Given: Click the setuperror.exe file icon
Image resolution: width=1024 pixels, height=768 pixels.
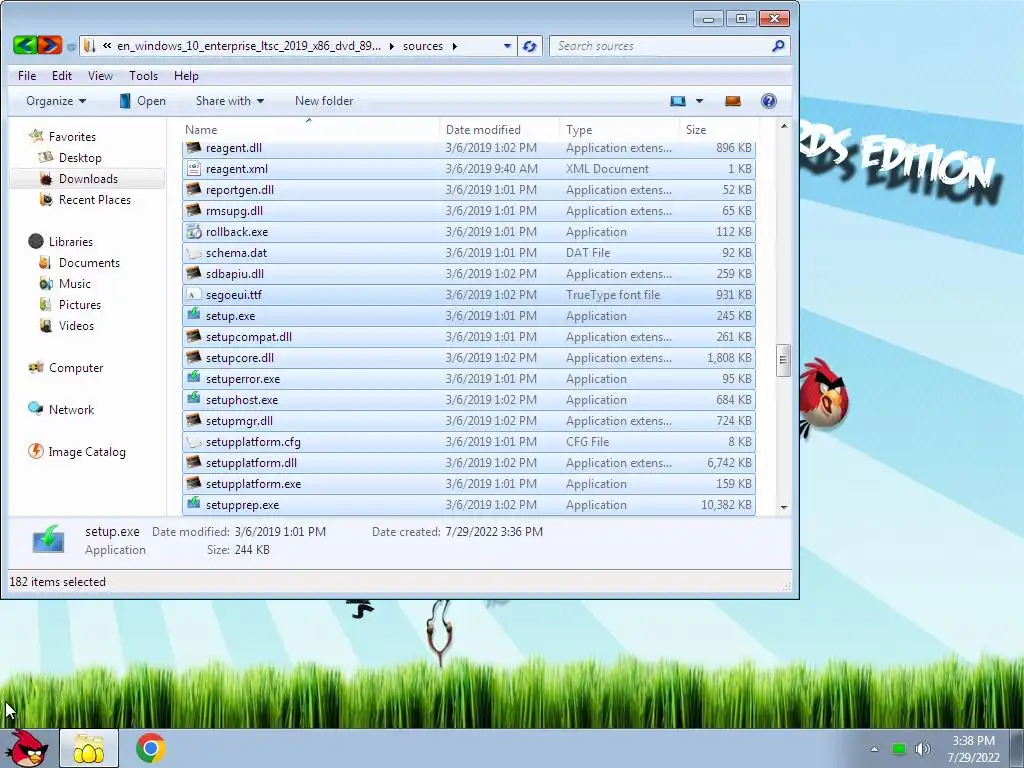Looking at the screenshot, I should [193, 377].
